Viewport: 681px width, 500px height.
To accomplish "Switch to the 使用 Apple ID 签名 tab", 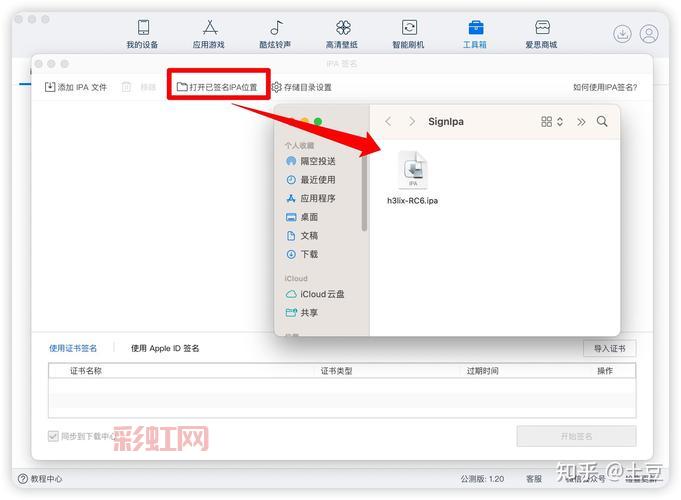I will tap(165, 348).
